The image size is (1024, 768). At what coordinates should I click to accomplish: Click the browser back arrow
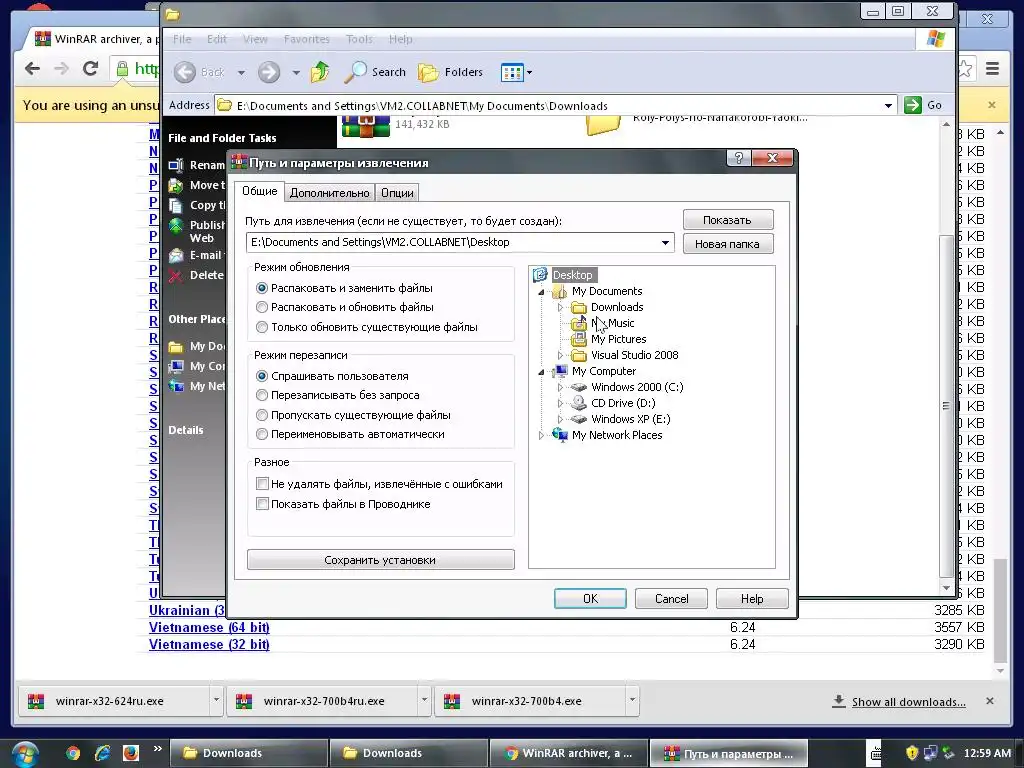click(x=32, y=68)
